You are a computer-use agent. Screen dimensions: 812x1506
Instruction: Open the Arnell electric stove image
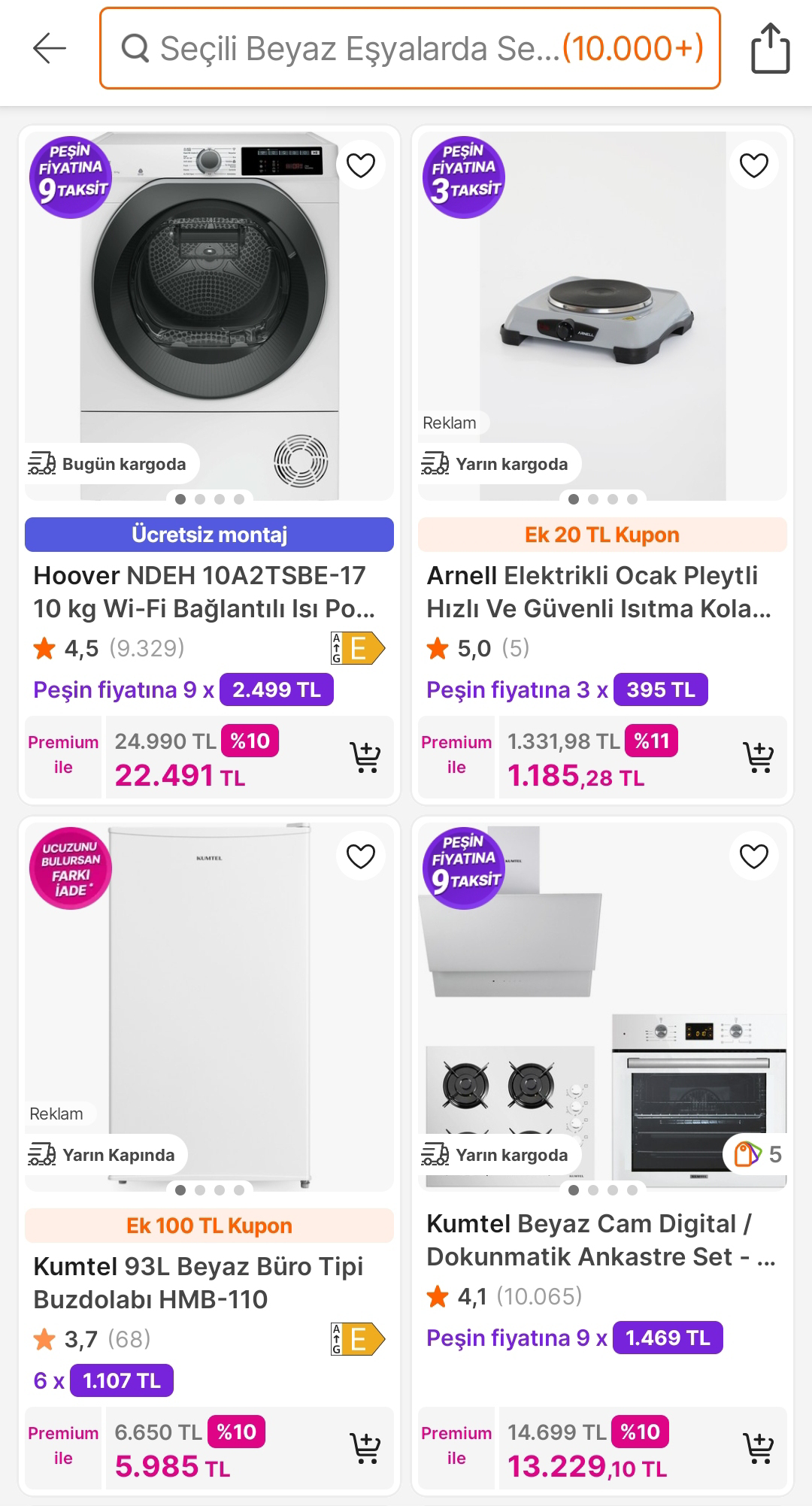(x=601, y=301)
